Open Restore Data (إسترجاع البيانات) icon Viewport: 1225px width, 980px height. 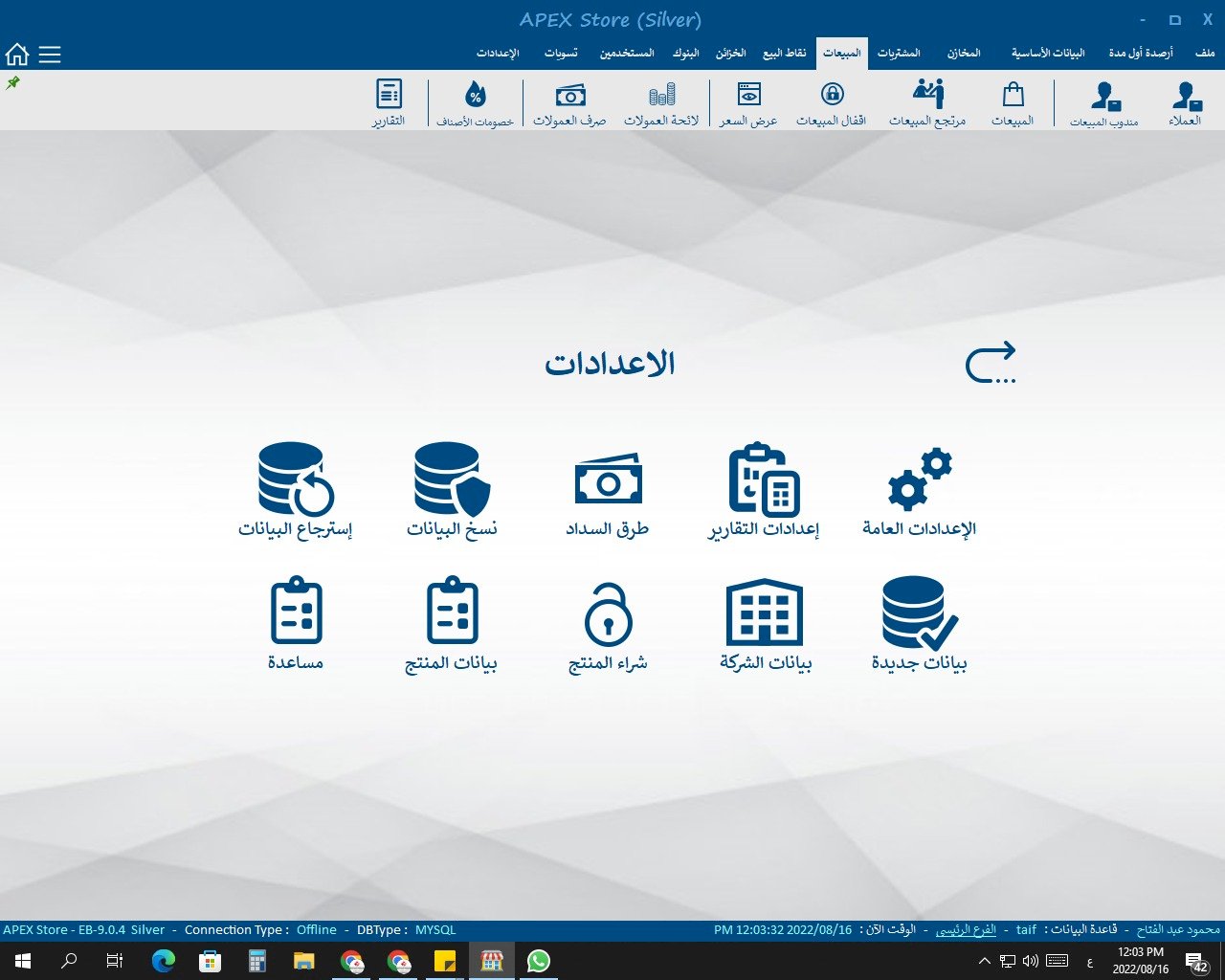pyautogui.click(x=296, y=480)
